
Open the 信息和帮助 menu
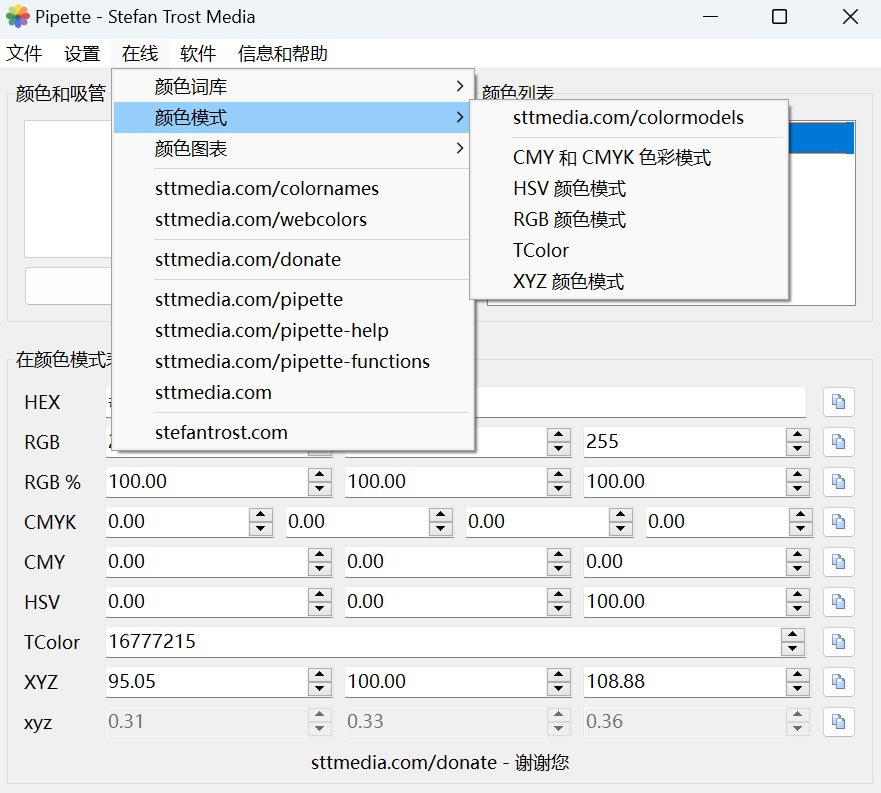tap(282, 54)
